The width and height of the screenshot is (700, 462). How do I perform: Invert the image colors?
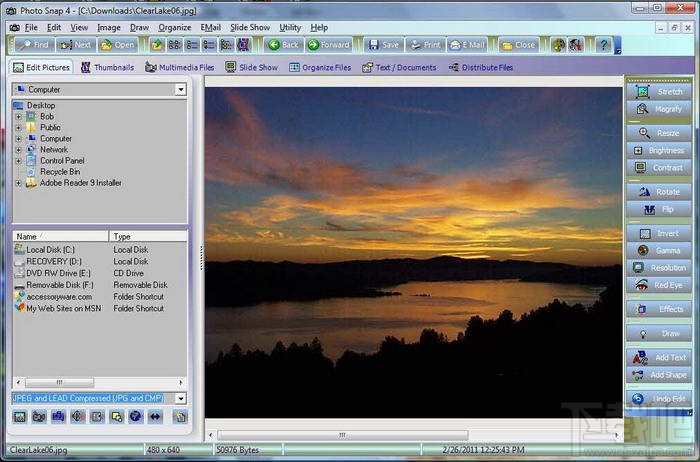[659, 233]
